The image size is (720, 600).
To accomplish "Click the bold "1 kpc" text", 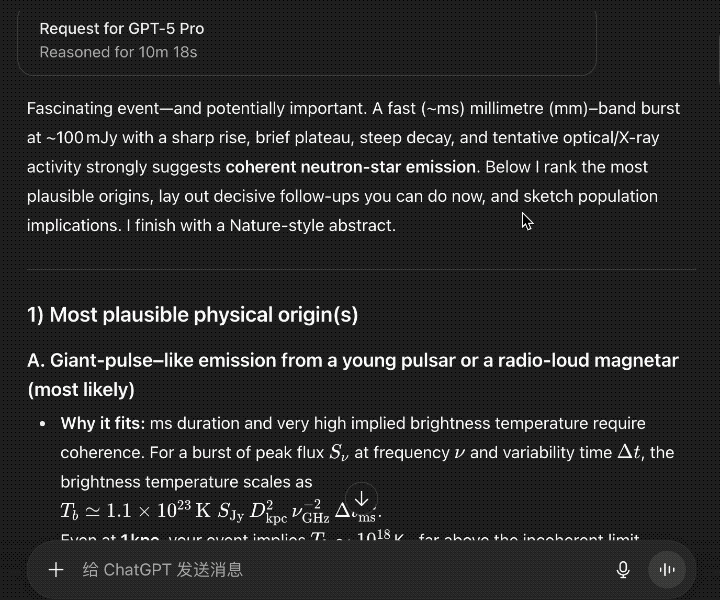I will coord(140,541).
